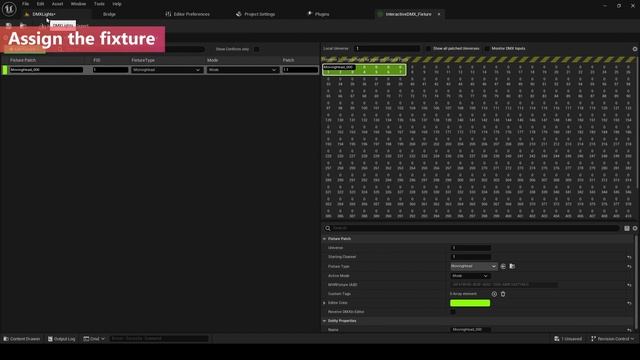Viewport: 640px width, 360px height.
Task: Enable Monitor DMX Inputs checkbox
Action: coord(487,49)
